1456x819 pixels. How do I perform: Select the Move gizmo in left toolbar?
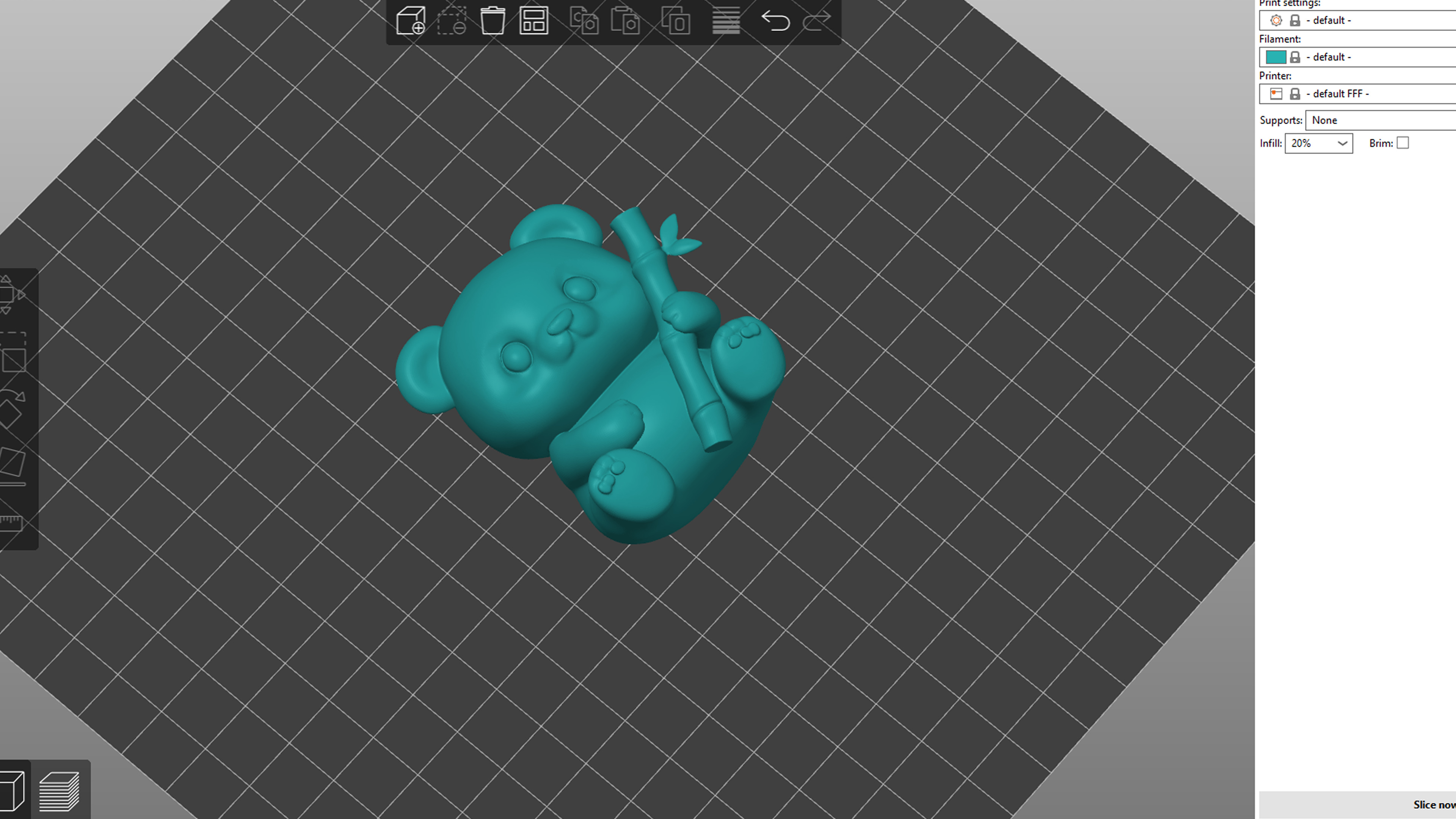11,294
